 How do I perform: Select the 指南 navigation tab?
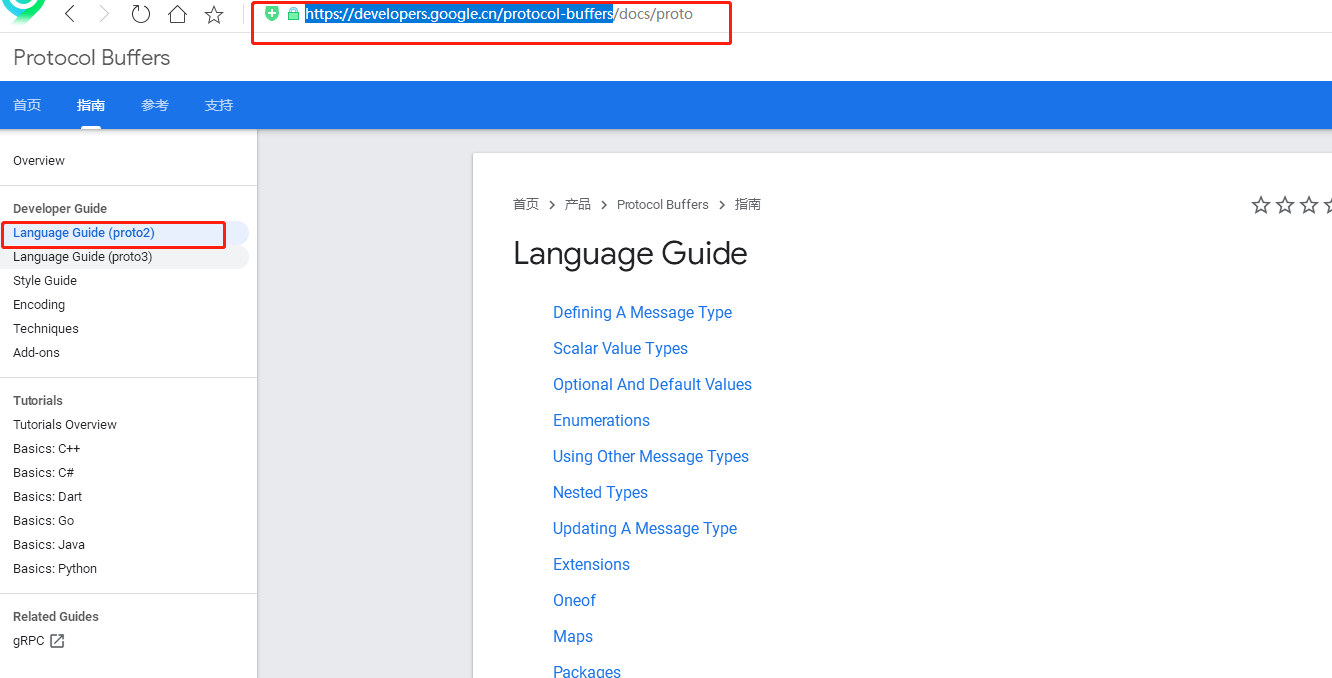tap(91, 105)
